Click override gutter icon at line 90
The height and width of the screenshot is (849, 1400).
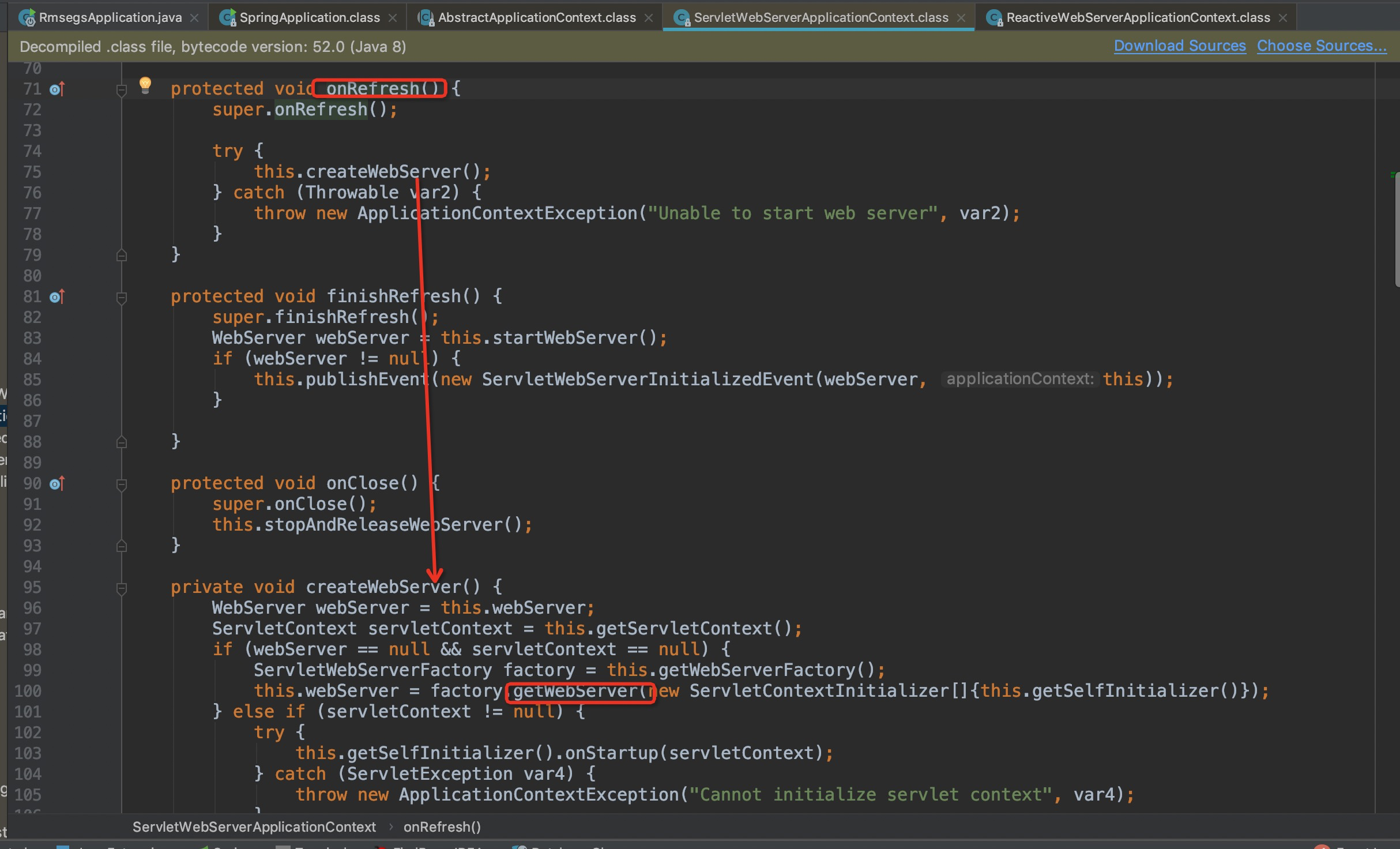click(57, 484)
